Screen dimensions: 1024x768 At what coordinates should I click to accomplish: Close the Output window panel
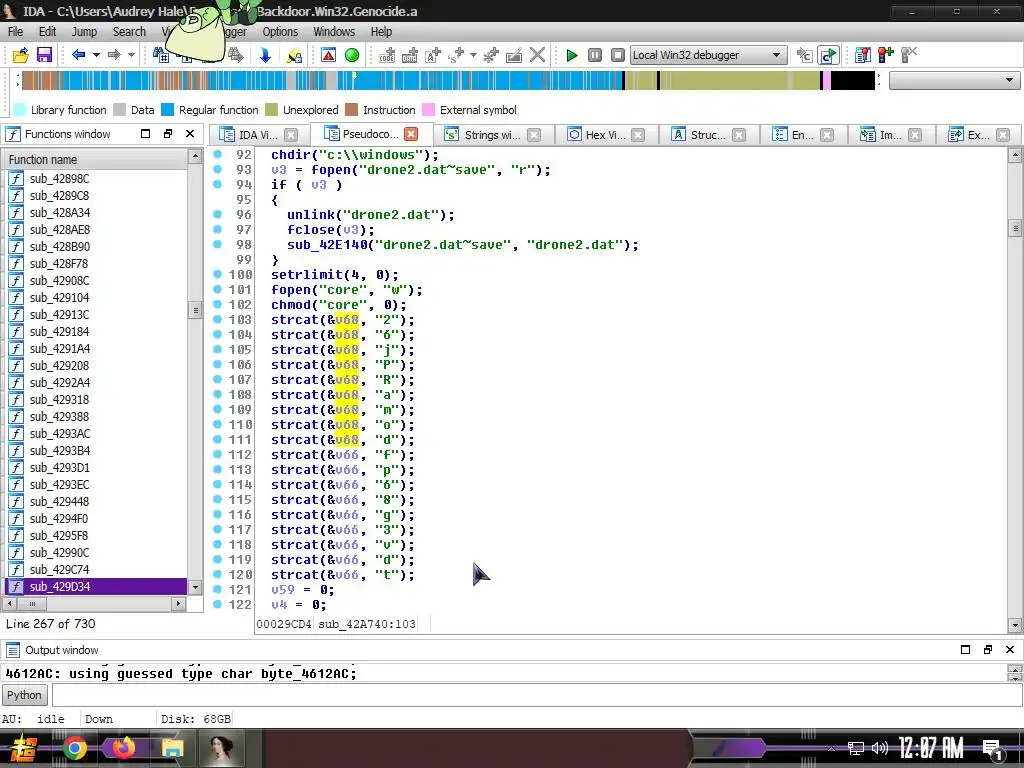coord(1010,649)
